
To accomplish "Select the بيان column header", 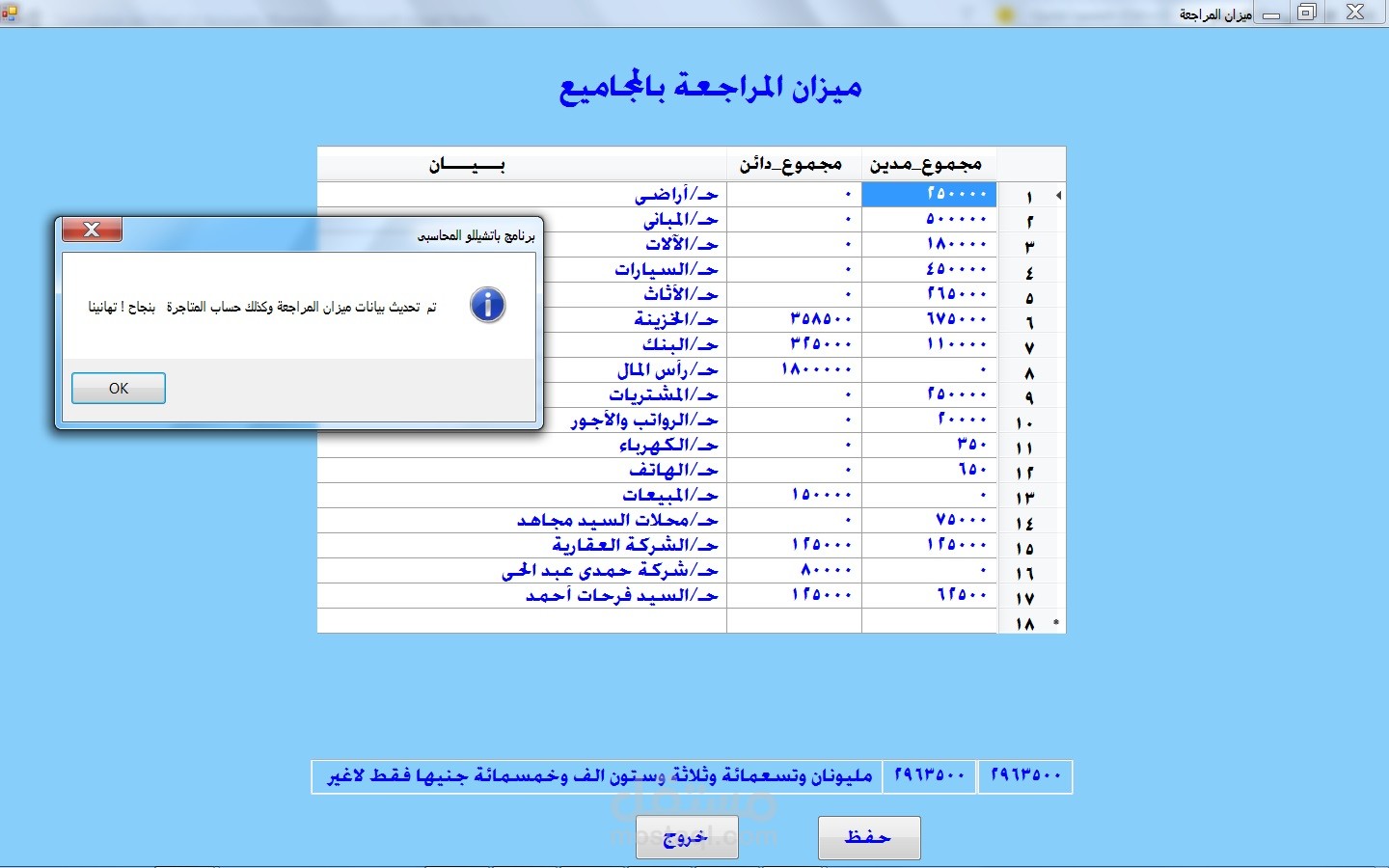I will coord(522,164).
